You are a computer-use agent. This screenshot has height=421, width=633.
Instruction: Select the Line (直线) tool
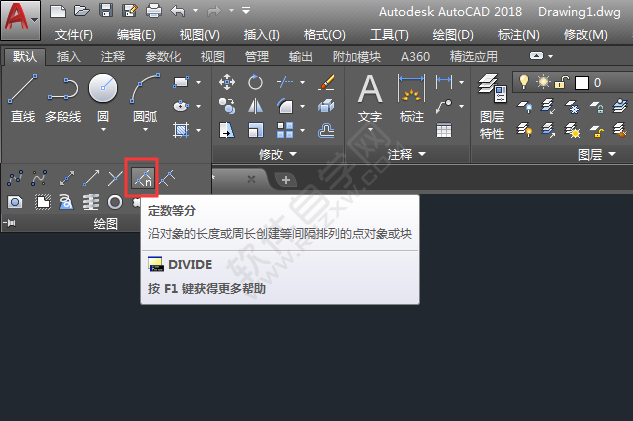click(x=23, y=99)
